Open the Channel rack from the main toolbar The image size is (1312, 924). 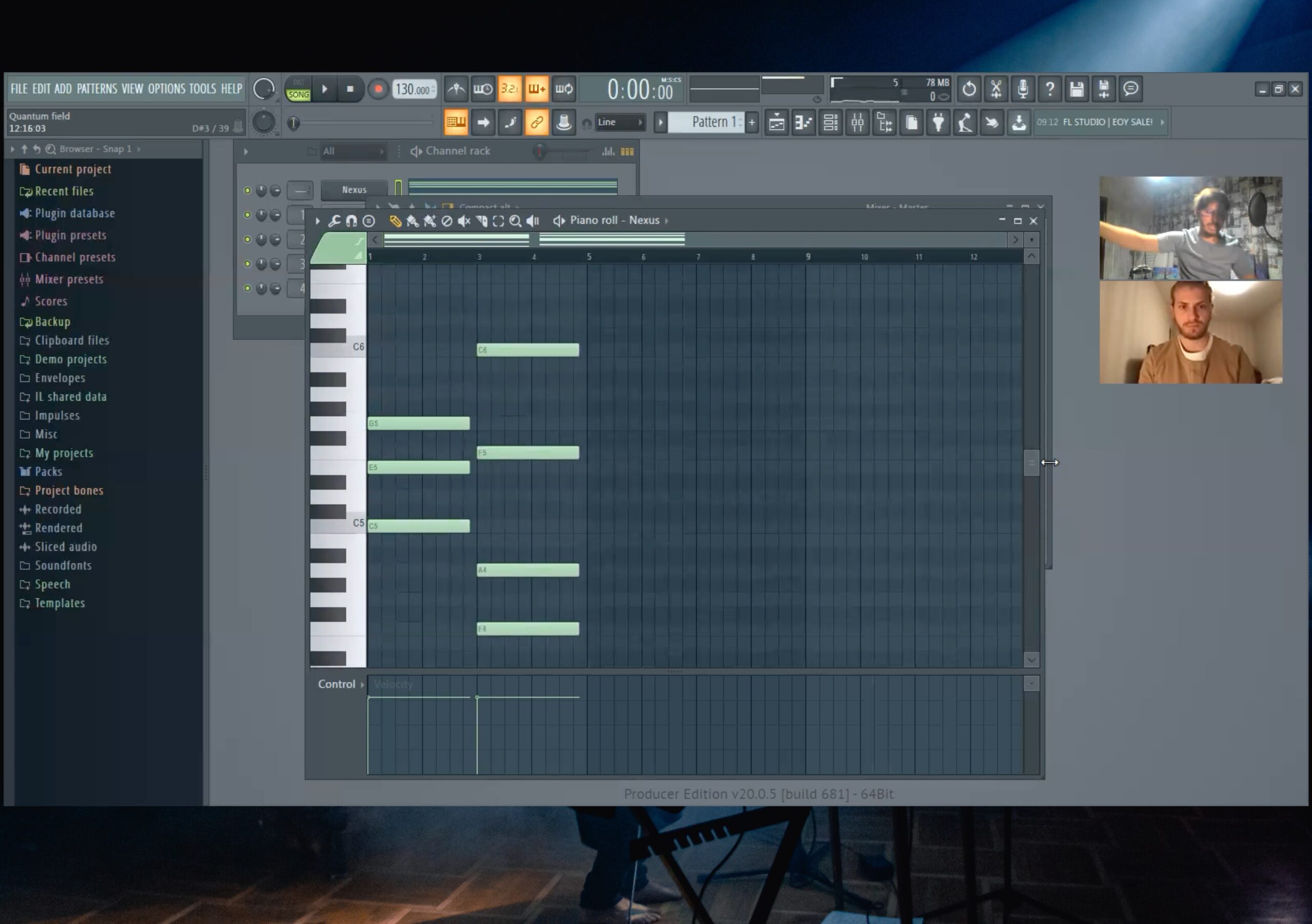coord(831,122)
